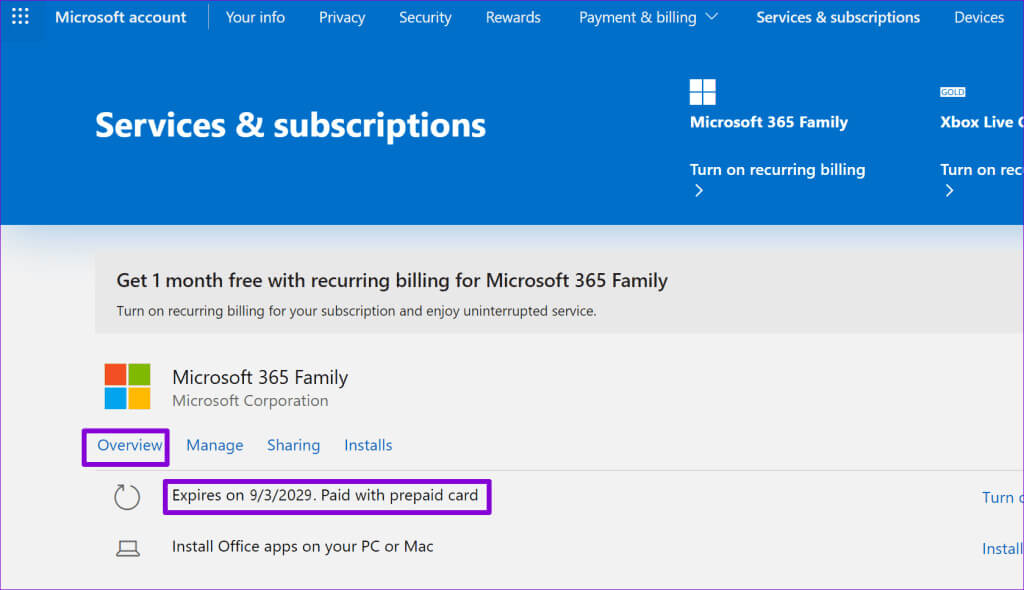Go to Your info page
Image resolution: width=1024 pixels, height=590 pixels.
[255, 17]
